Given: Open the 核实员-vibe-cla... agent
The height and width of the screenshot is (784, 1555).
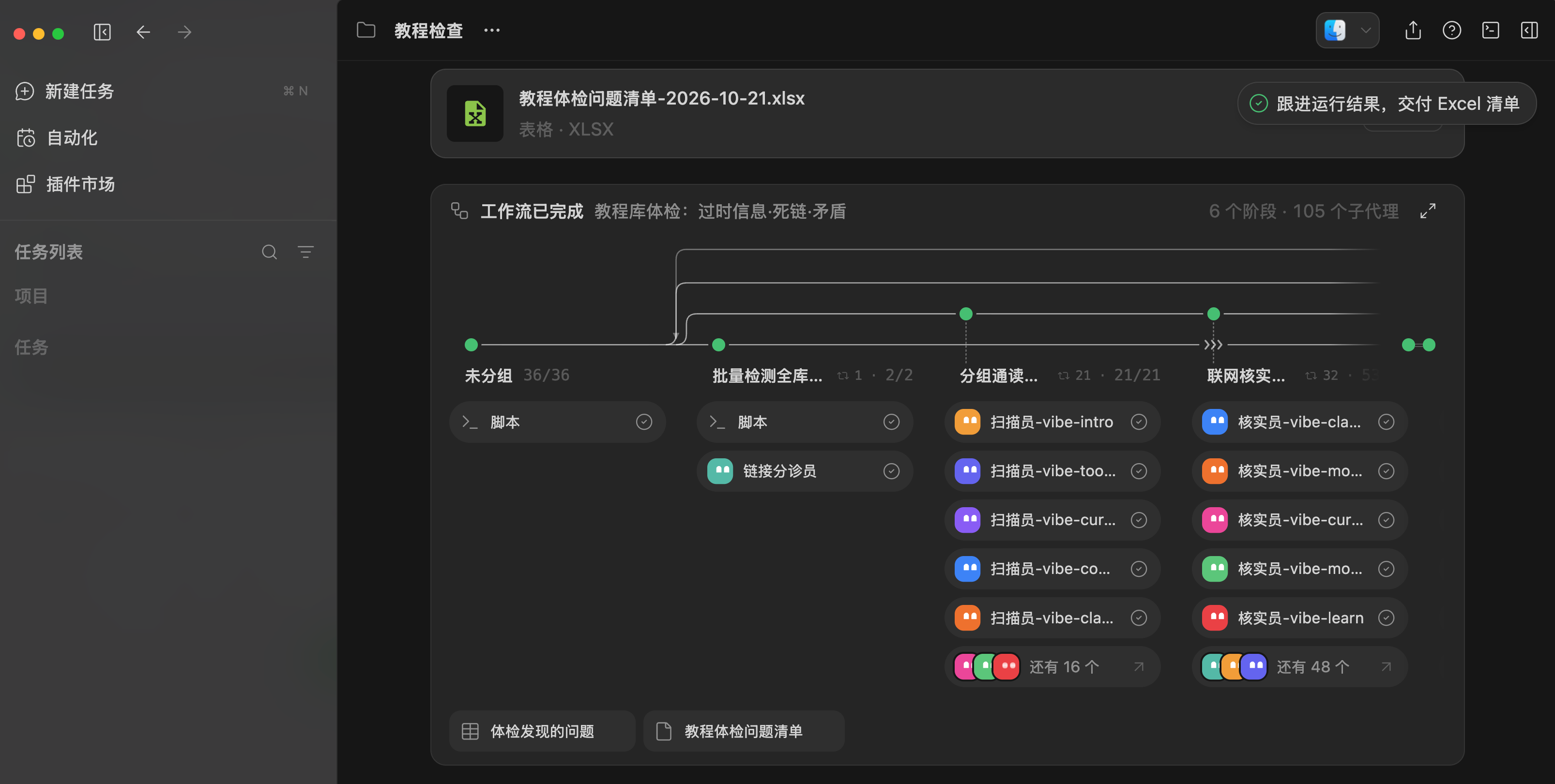Looking at the screenshot, I should point(1300,422).
